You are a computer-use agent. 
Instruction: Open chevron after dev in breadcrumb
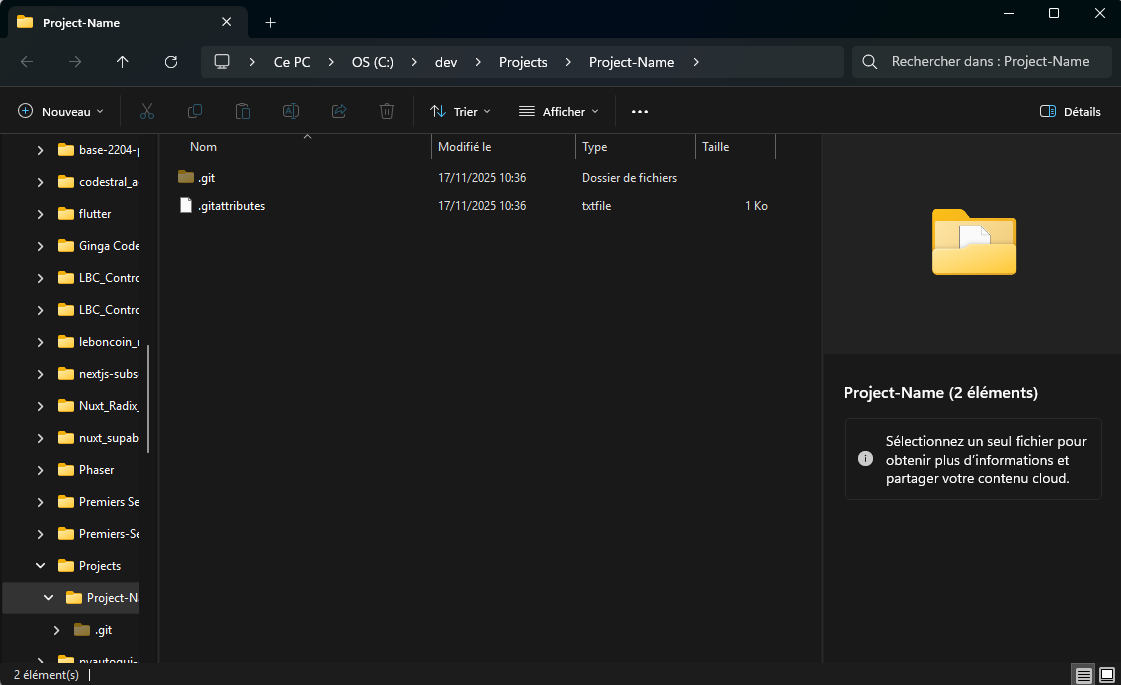pyautogui.click(x=478, y=62)
